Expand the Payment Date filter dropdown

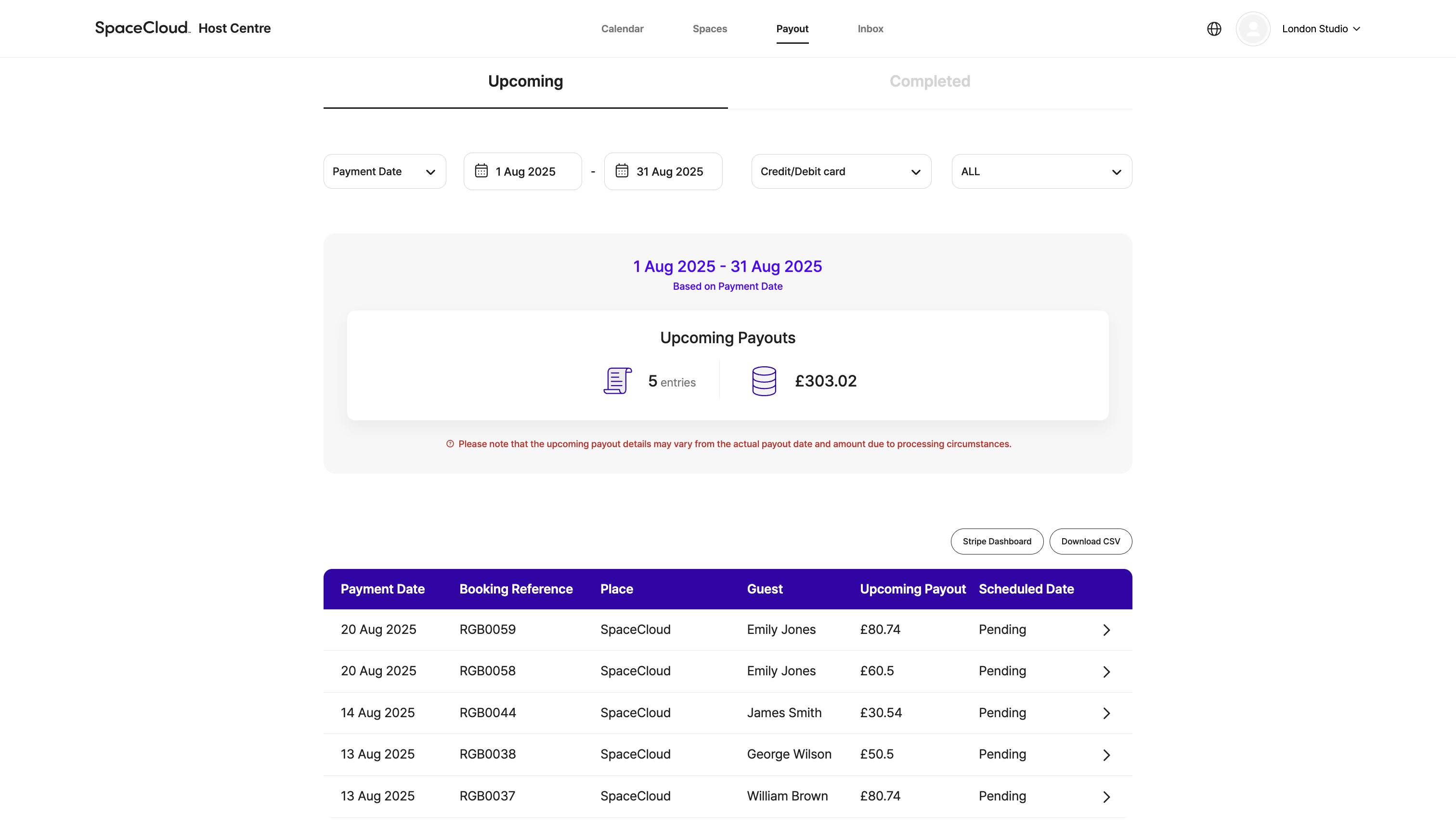click(x=384, y=172)
